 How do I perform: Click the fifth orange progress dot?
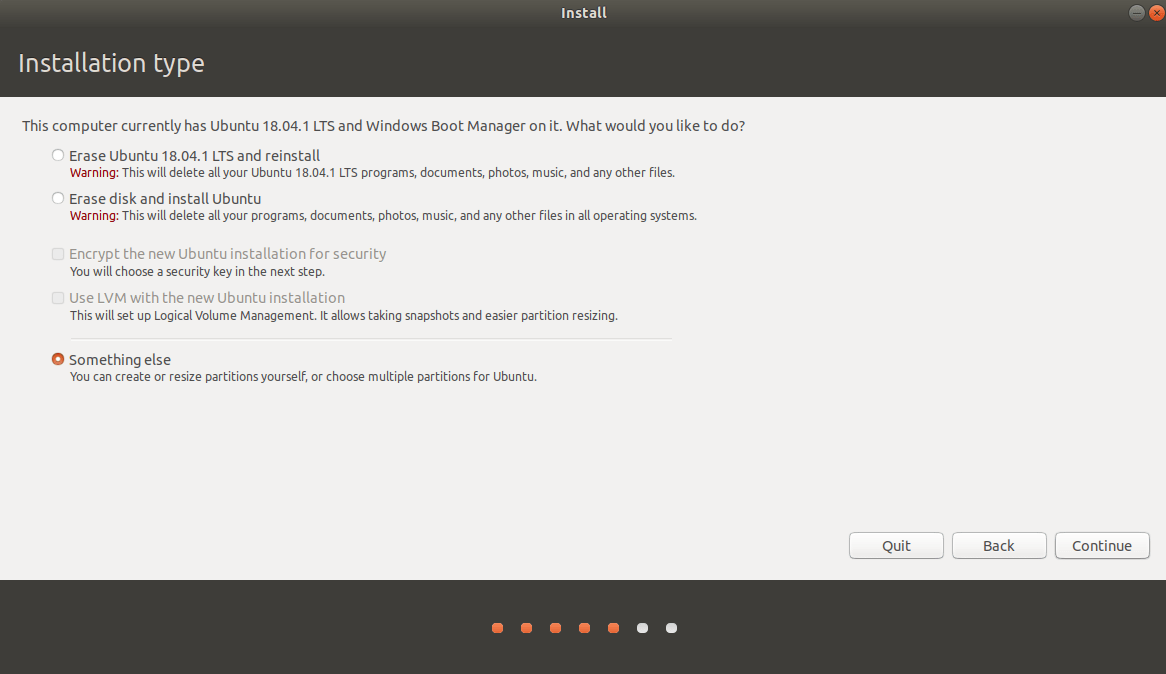(613, 628)
